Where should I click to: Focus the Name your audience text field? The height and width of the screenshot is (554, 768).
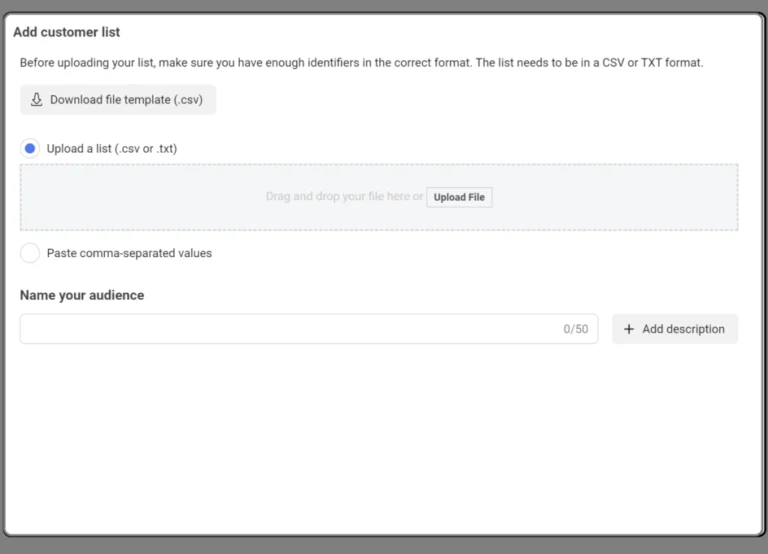pos(290,329)
